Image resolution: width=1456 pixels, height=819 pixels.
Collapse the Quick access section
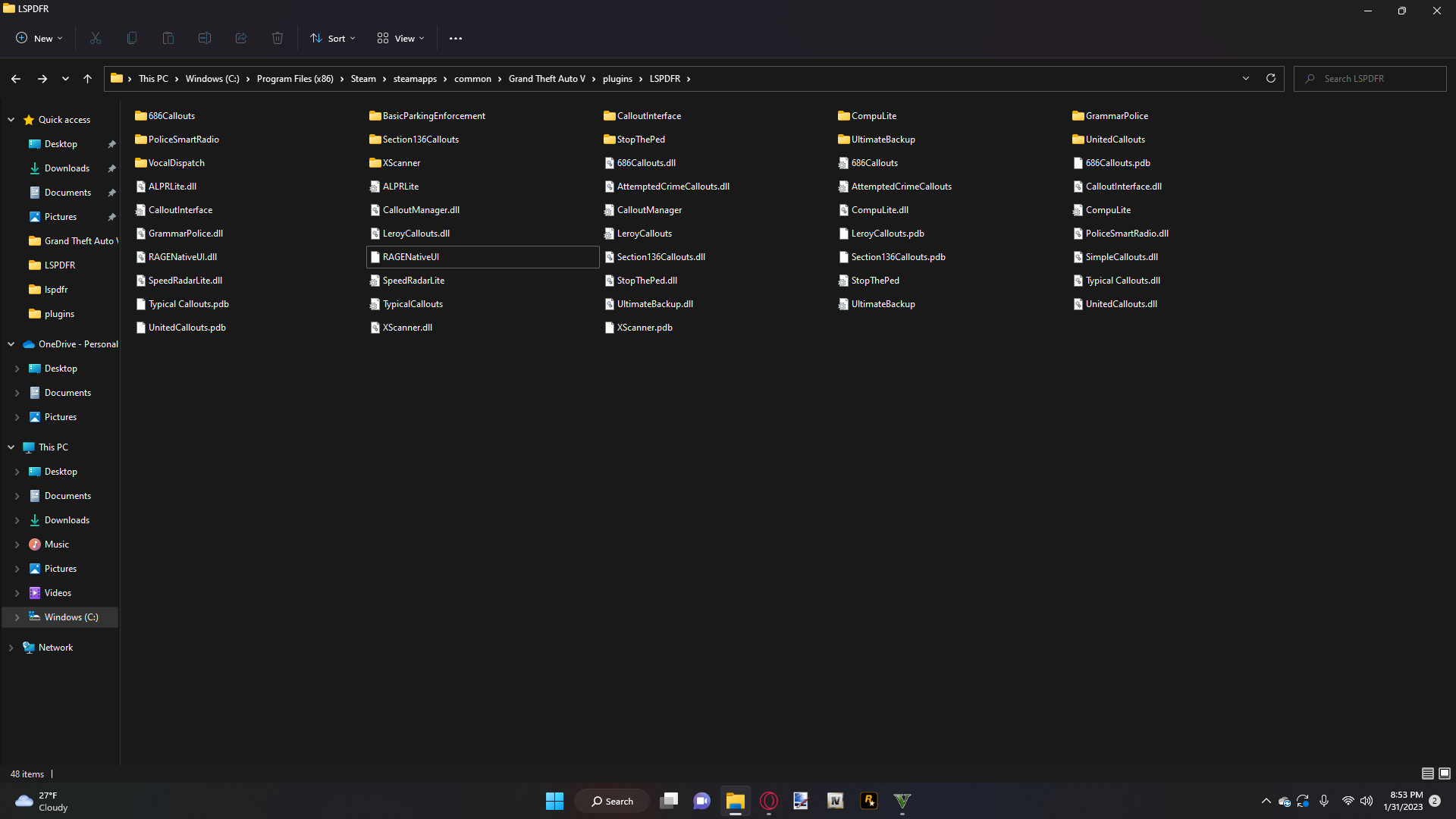11,120
